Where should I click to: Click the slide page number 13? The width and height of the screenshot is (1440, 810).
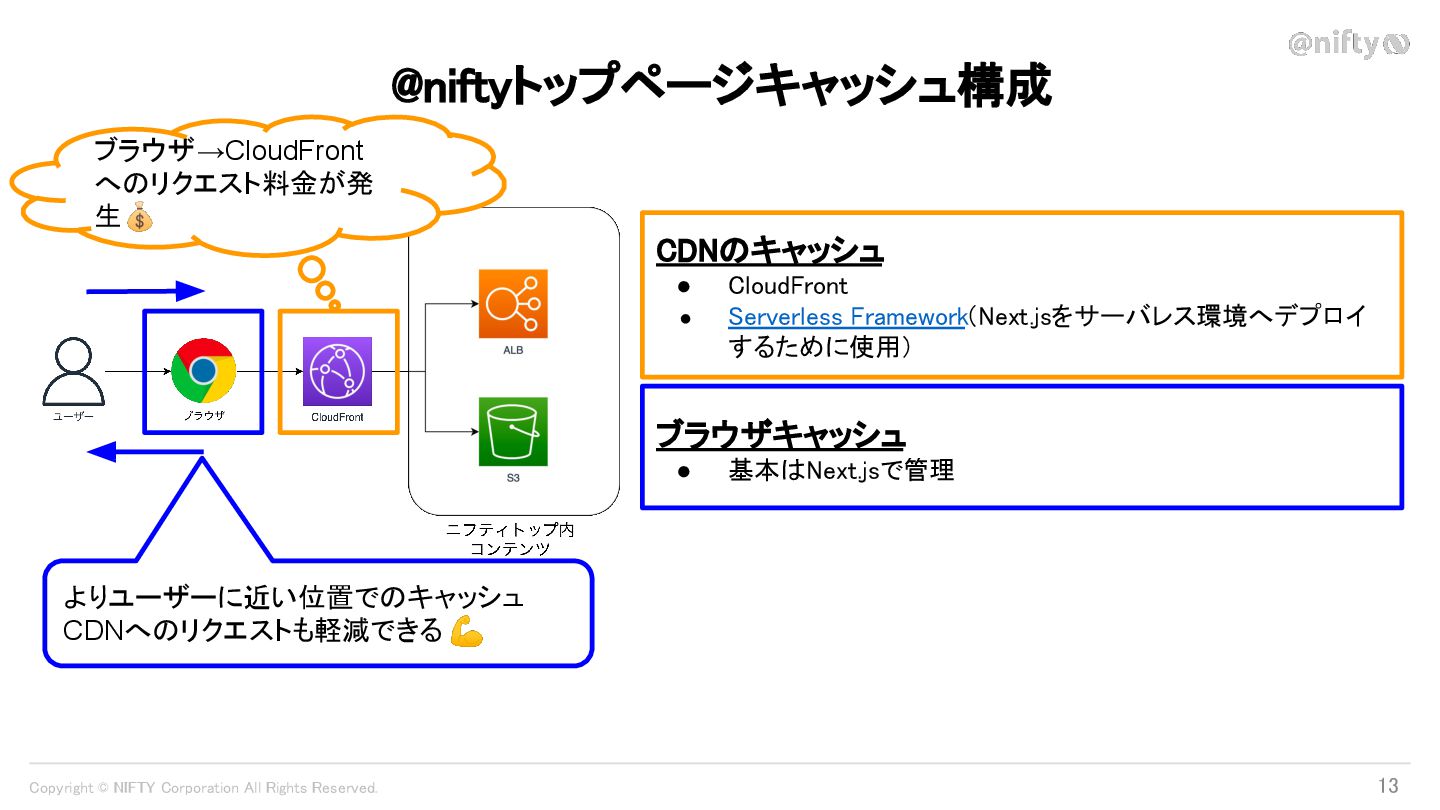pos(1388,785)
